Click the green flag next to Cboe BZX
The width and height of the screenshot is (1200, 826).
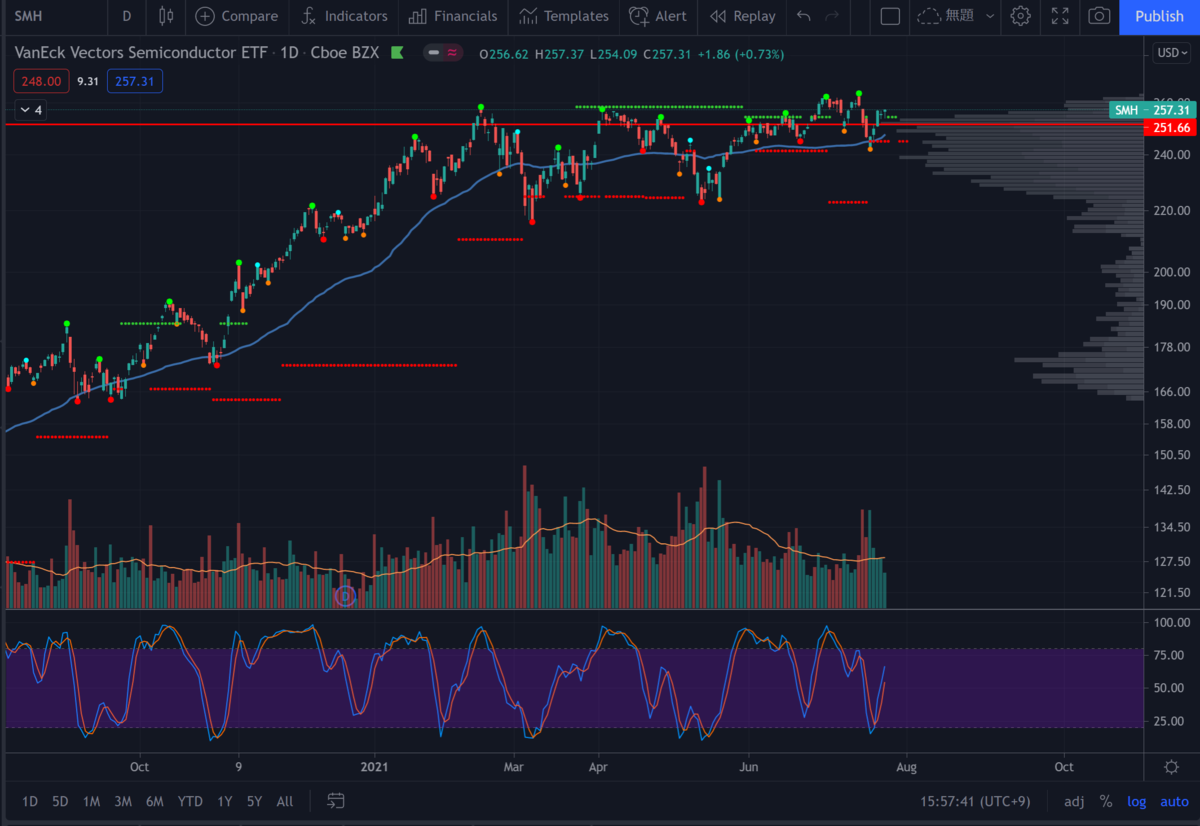tap(397, 53)
